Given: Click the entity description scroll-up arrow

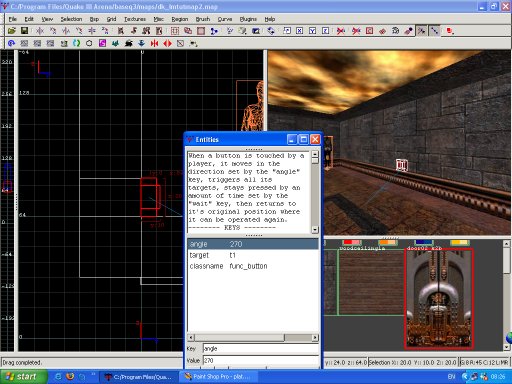Looking at the screenshot, I should 315,154.
